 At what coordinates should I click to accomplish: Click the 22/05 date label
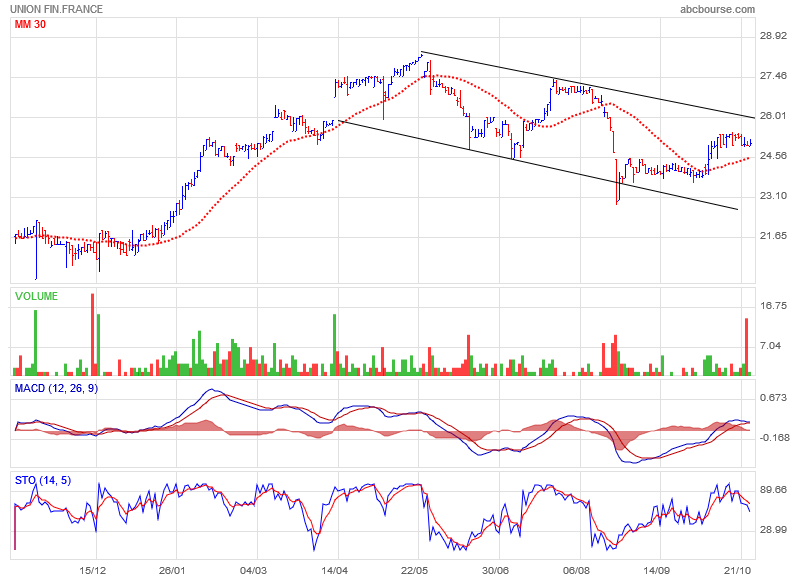(x=414, y=570)
